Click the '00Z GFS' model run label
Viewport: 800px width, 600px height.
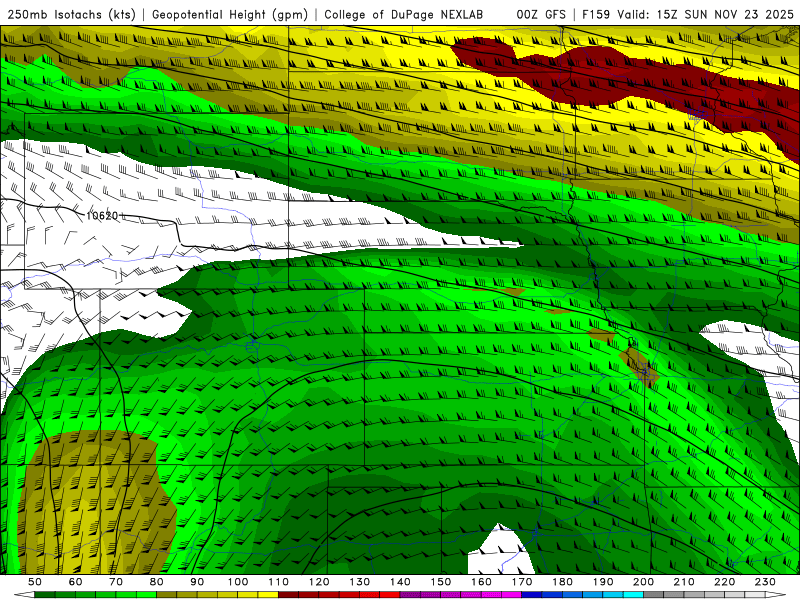point(541,14)
